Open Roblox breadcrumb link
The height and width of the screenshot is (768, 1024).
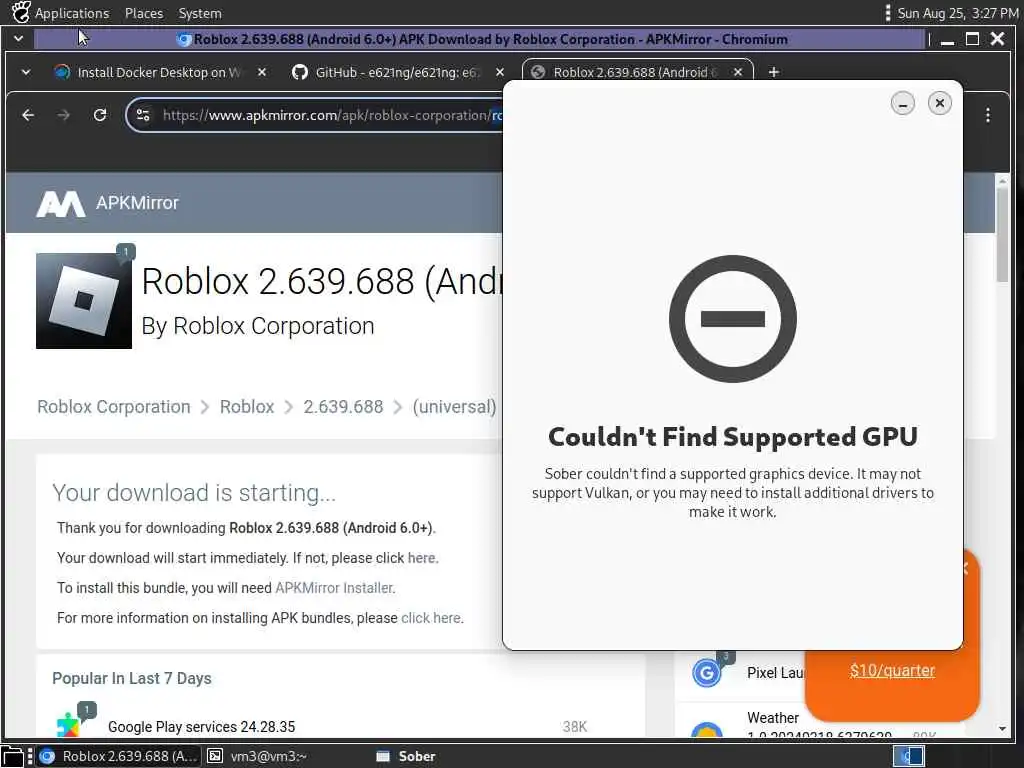click(247, 407)
